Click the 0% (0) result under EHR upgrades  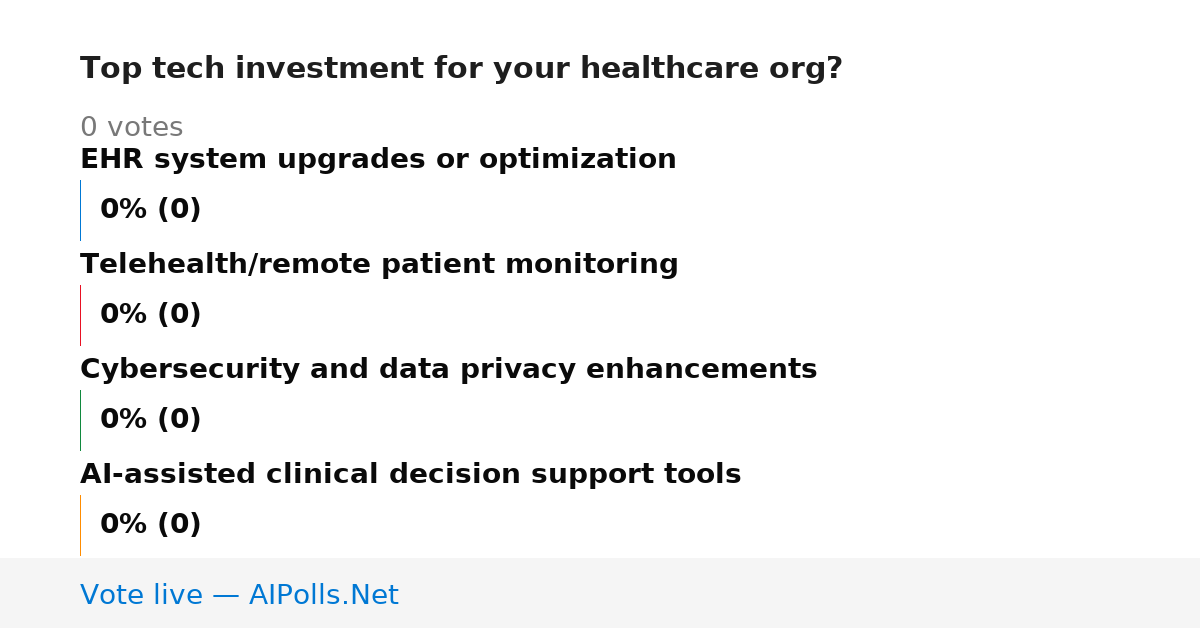[150, 210]
